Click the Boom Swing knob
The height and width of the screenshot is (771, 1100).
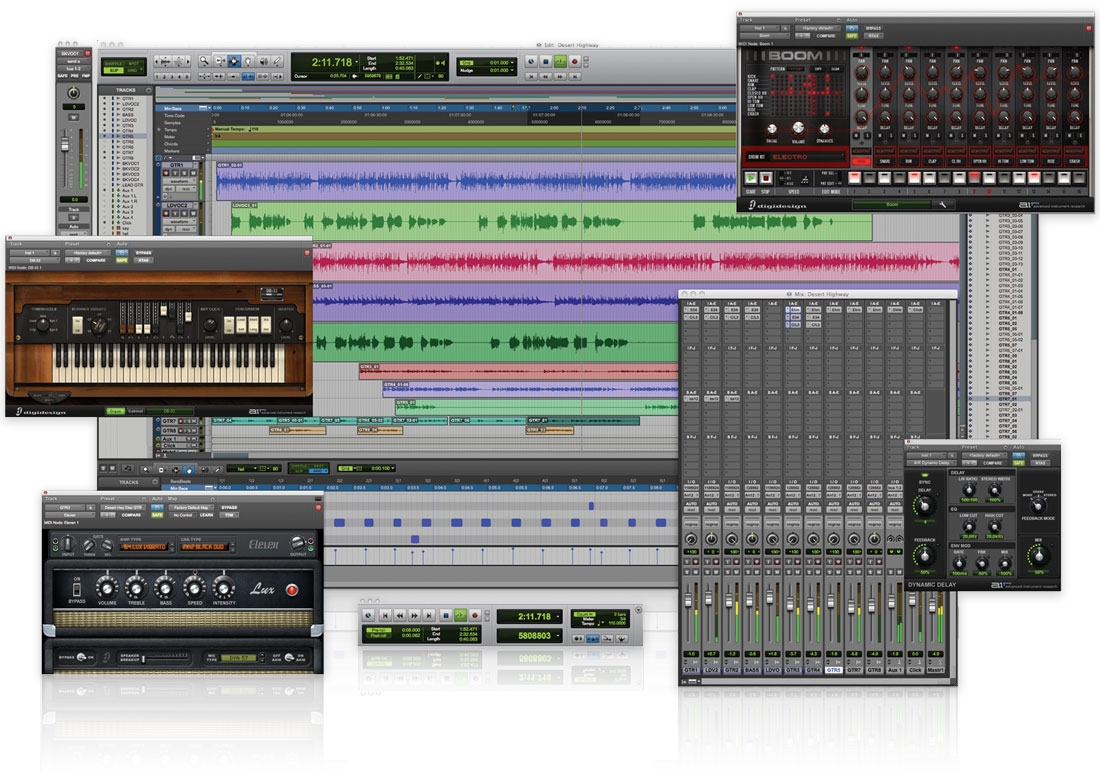tap(772, 129)
